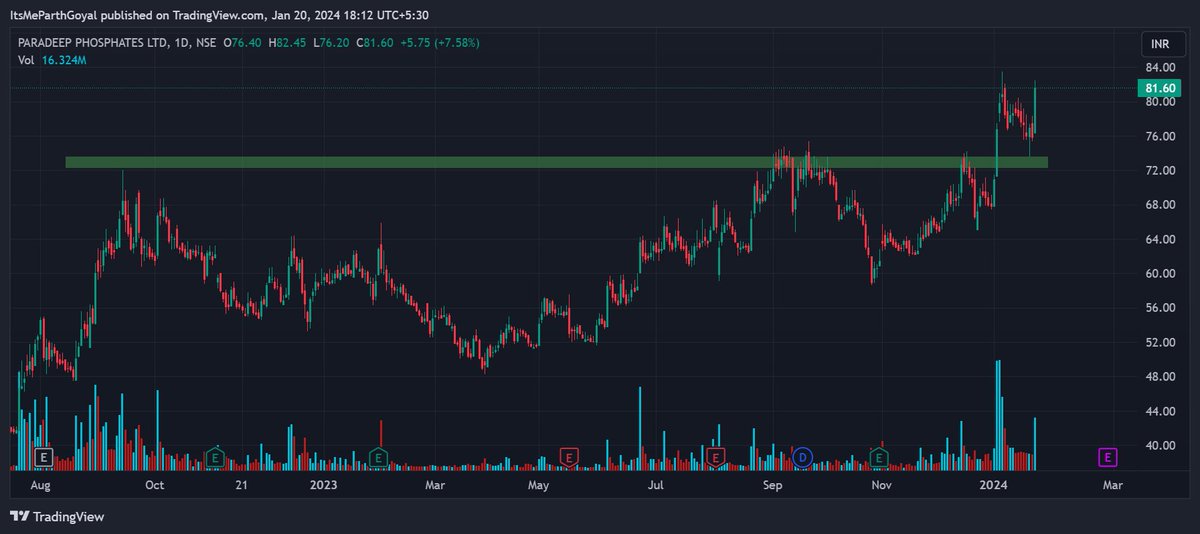Click the 72.00 price axis label
The image size is (1200, 534).
point(1158,171)
